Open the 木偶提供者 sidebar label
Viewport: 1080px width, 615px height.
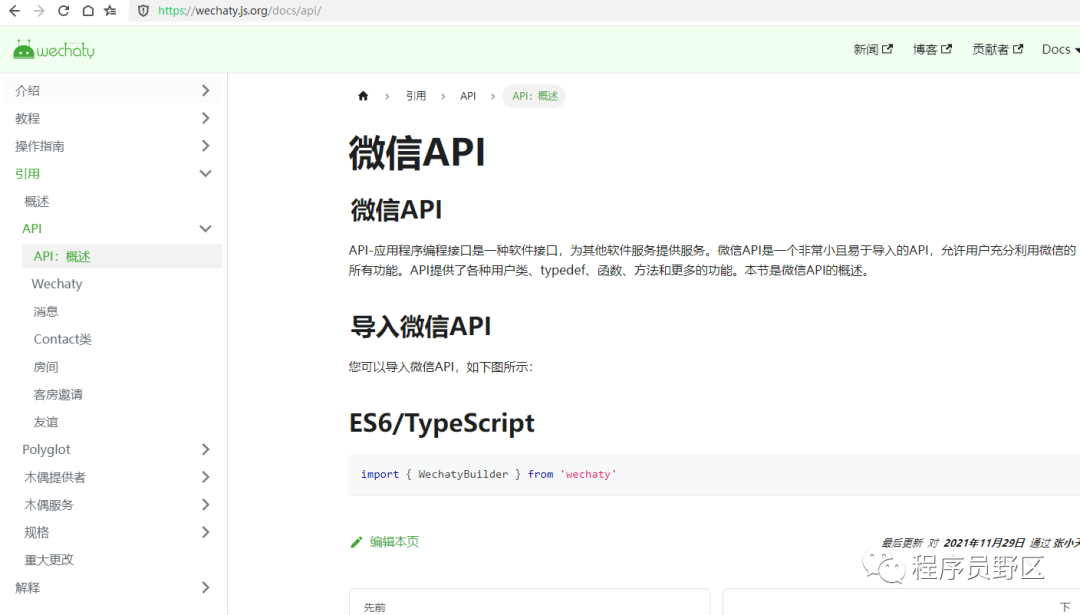click(x=55, y=477)
